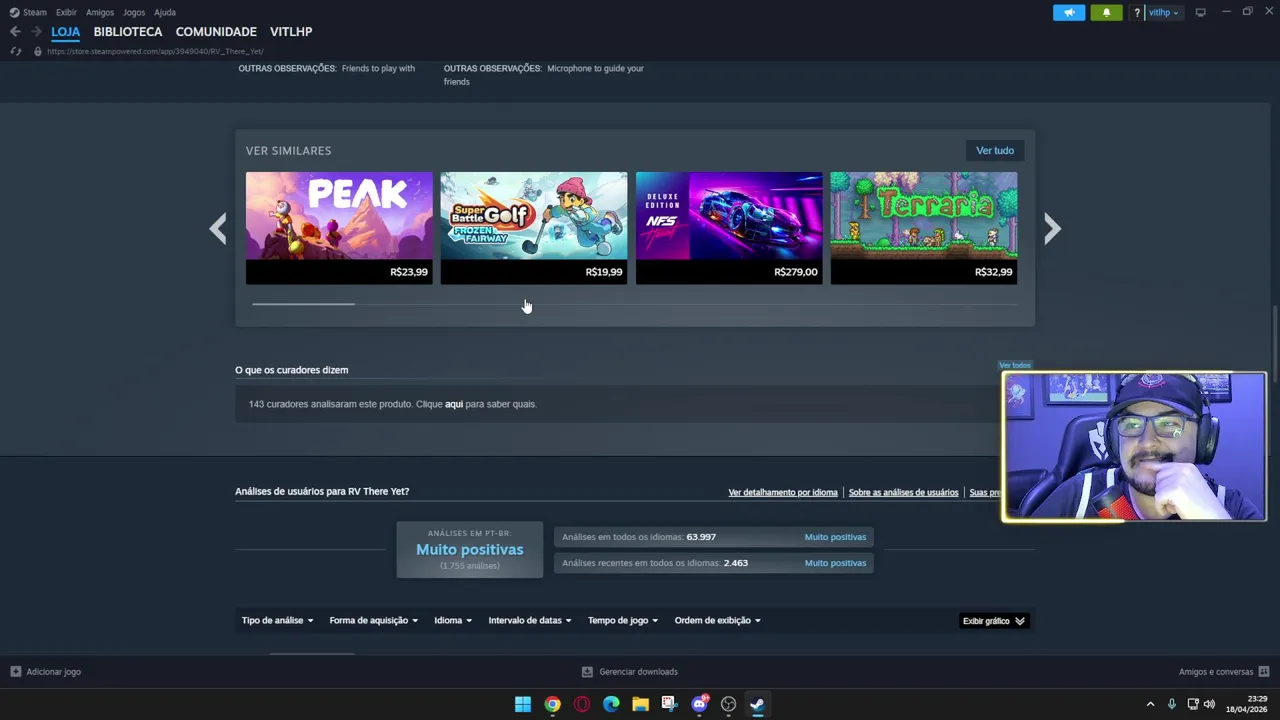Open the Jogos menu

[x=134, y=12]
